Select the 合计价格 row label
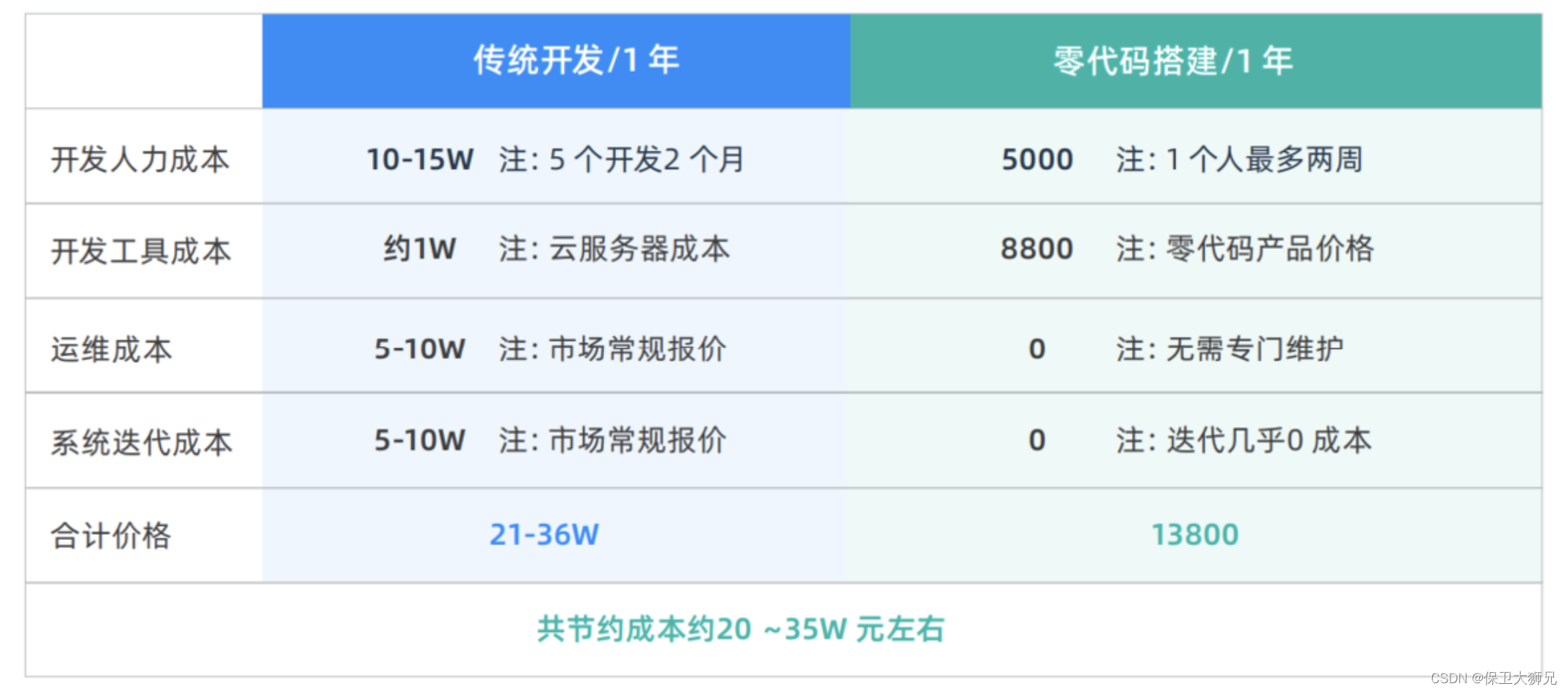This screenshot has height=692, width=1568. pyautogui.click(x=110, y=536)
